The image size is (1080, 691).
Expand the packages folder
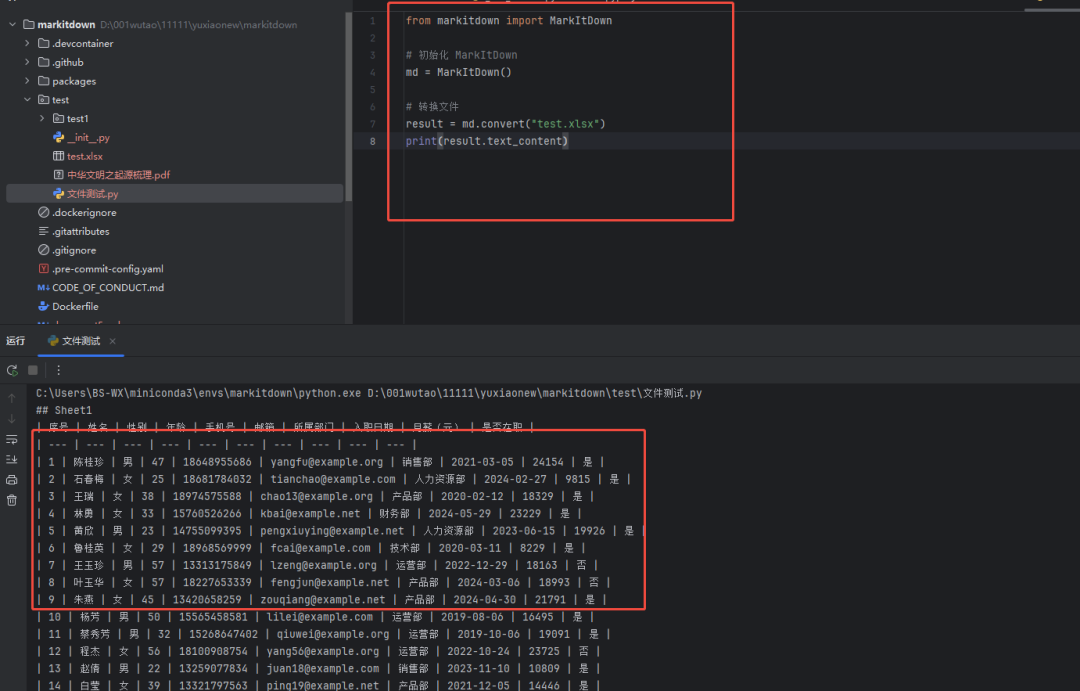(x=27, y=81)
